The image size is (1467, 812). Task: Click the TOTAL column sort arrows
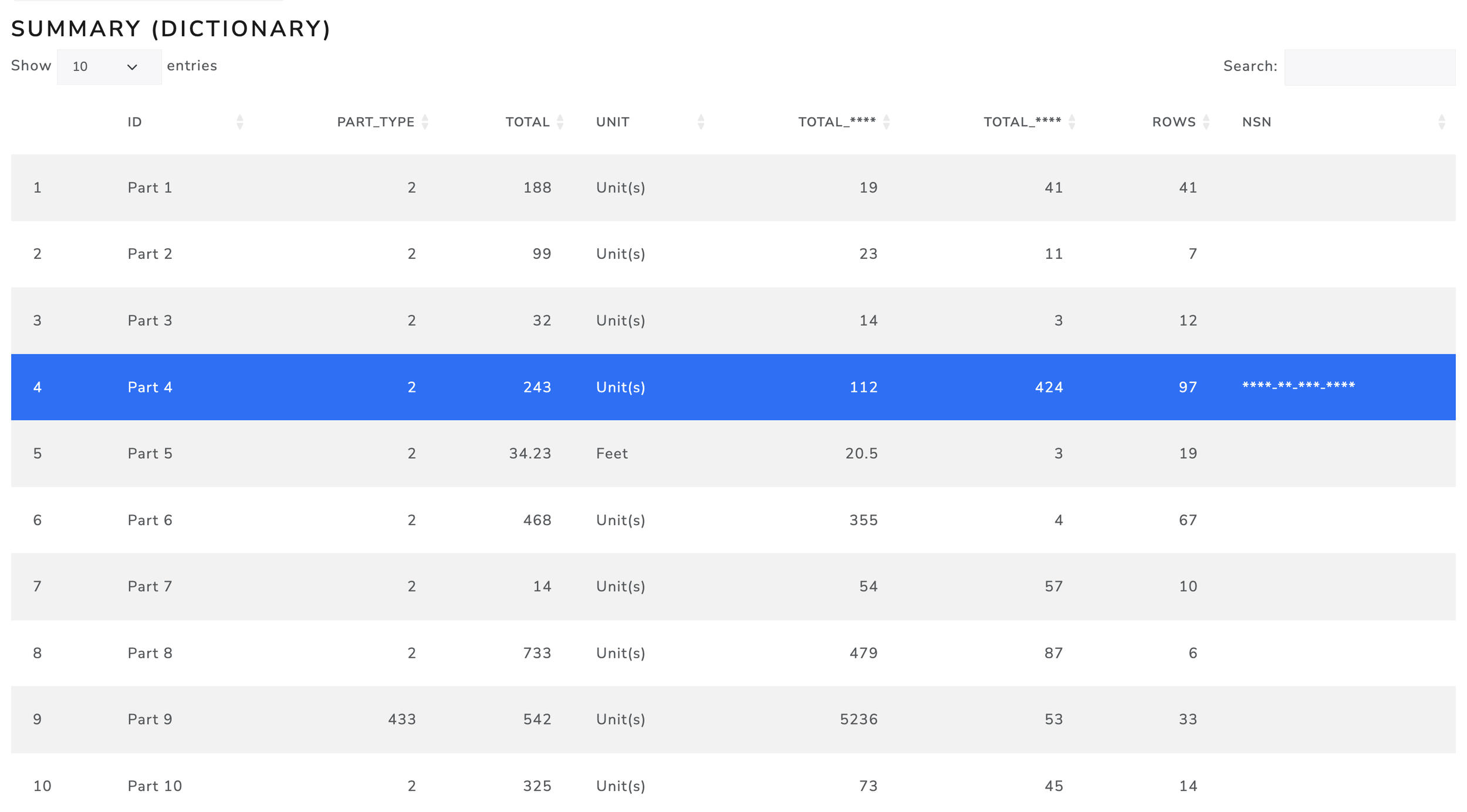click(x=560, y=122)
